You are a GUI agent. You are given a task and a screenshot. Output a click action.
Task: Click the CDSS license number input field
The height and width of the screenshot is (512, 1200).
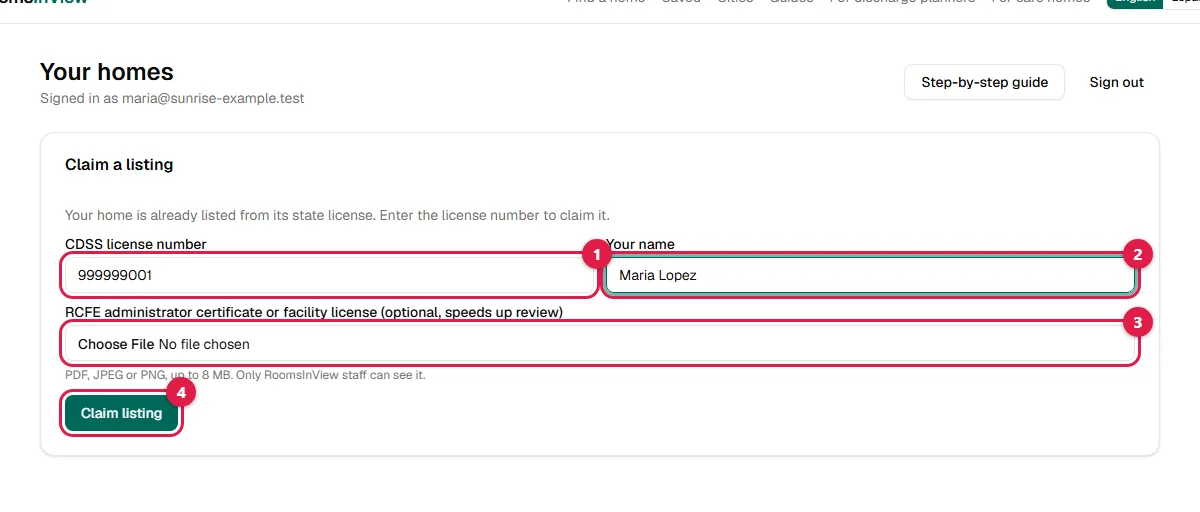pos(329,275)
